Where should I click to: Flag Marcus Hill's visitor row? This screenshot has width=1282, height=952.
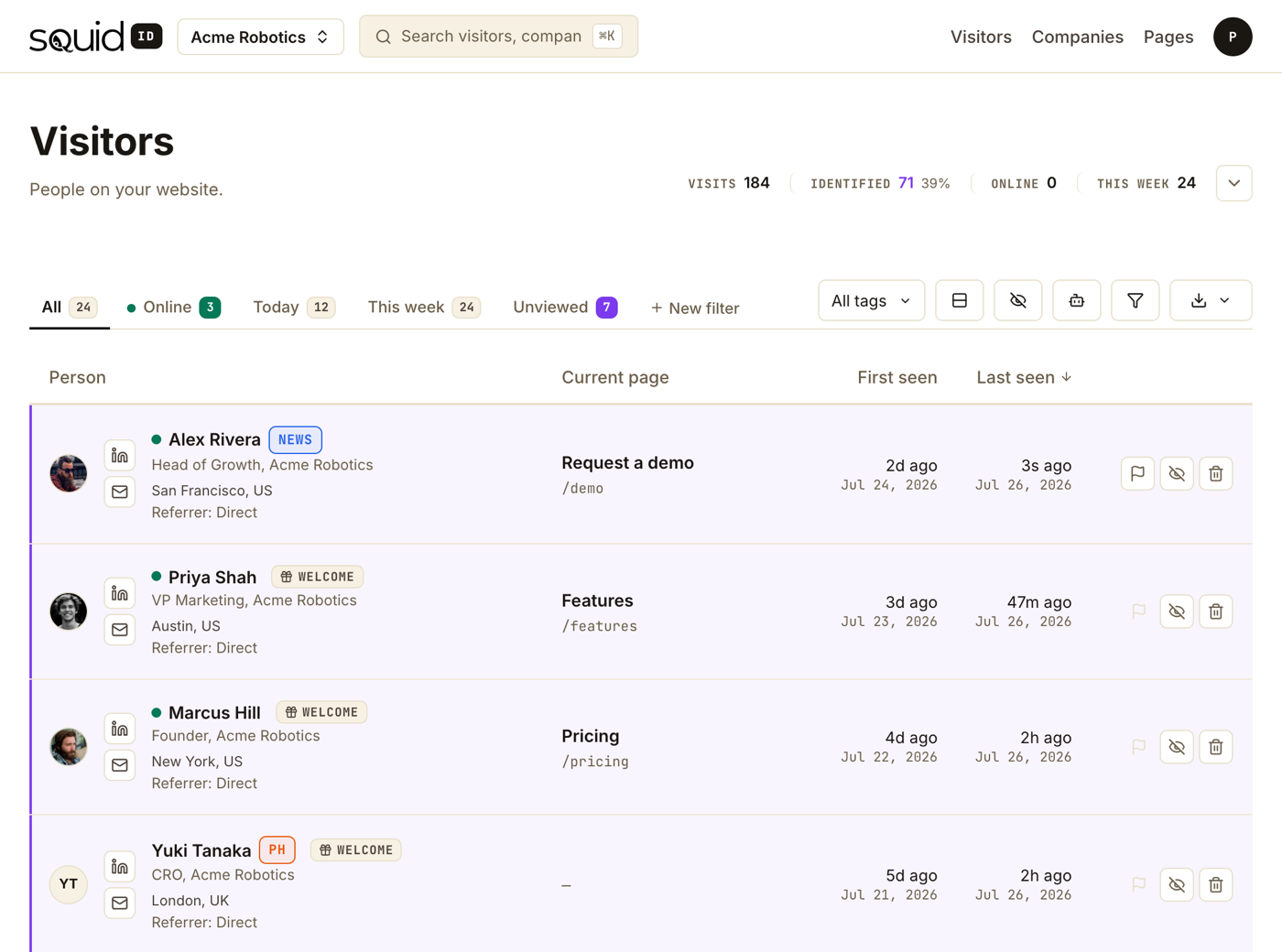tap(1138, 746)
